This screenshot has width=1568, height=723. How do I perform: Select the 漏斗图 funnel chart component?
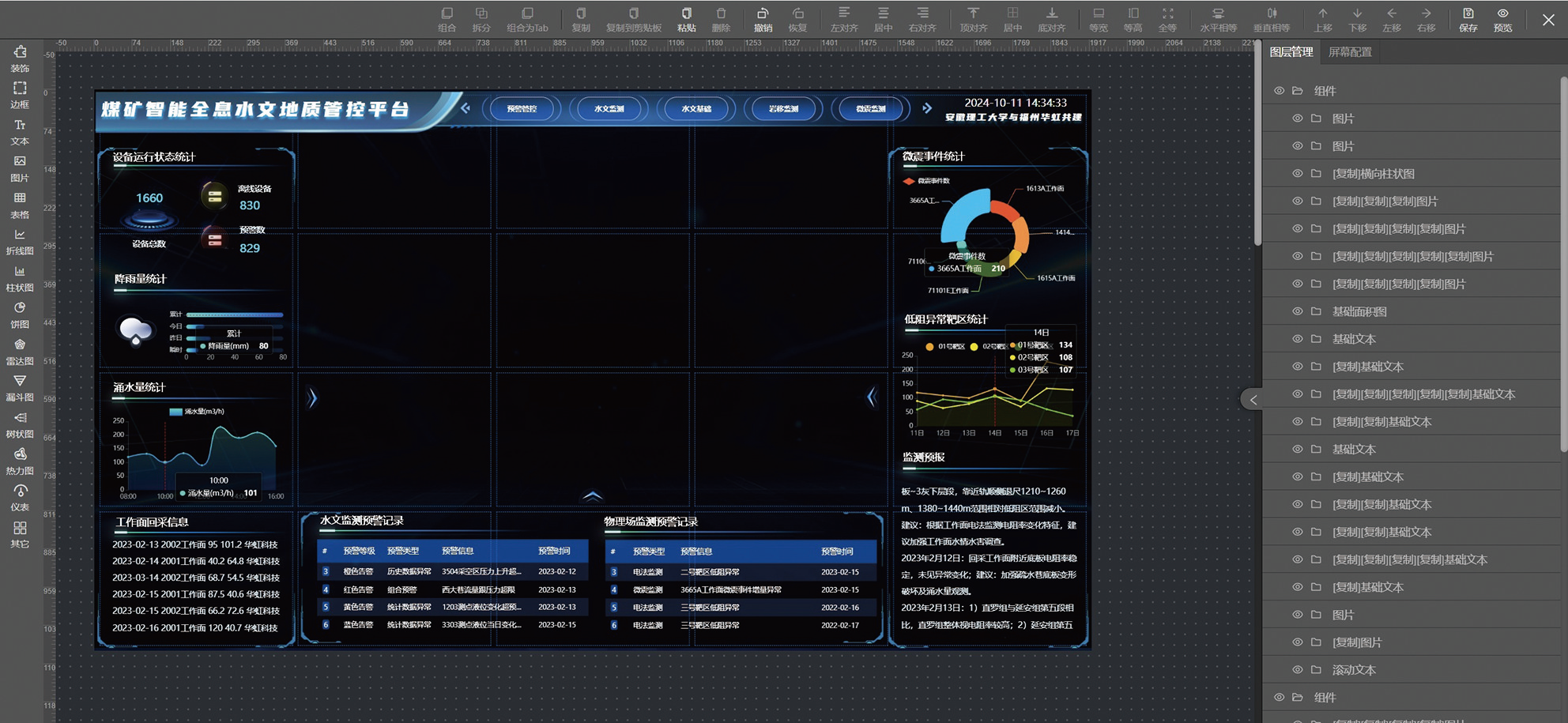coord(20,388)
